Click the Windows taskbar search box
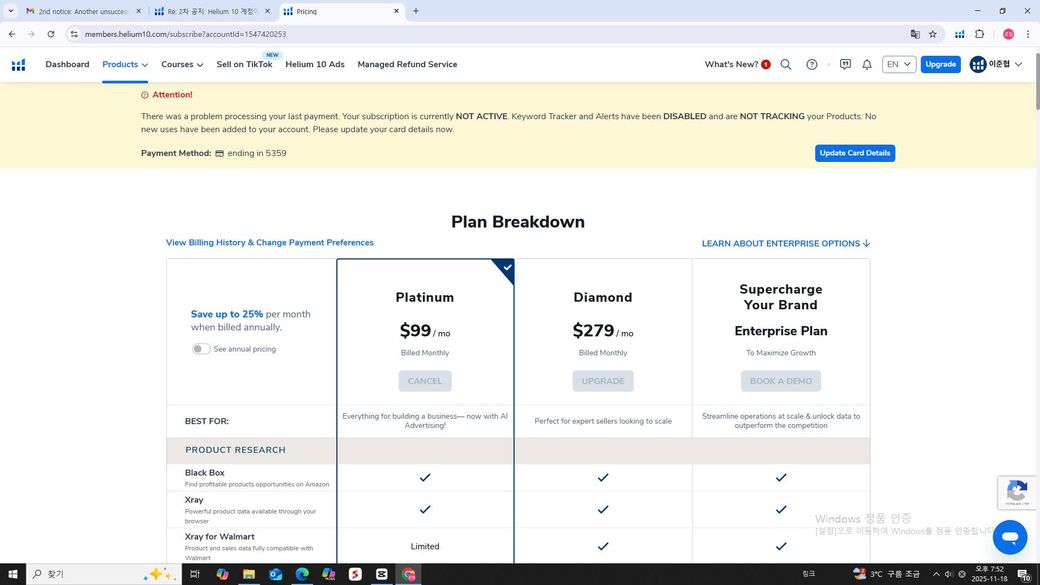This screenshot has width=1040, height=585. point(103,574)
